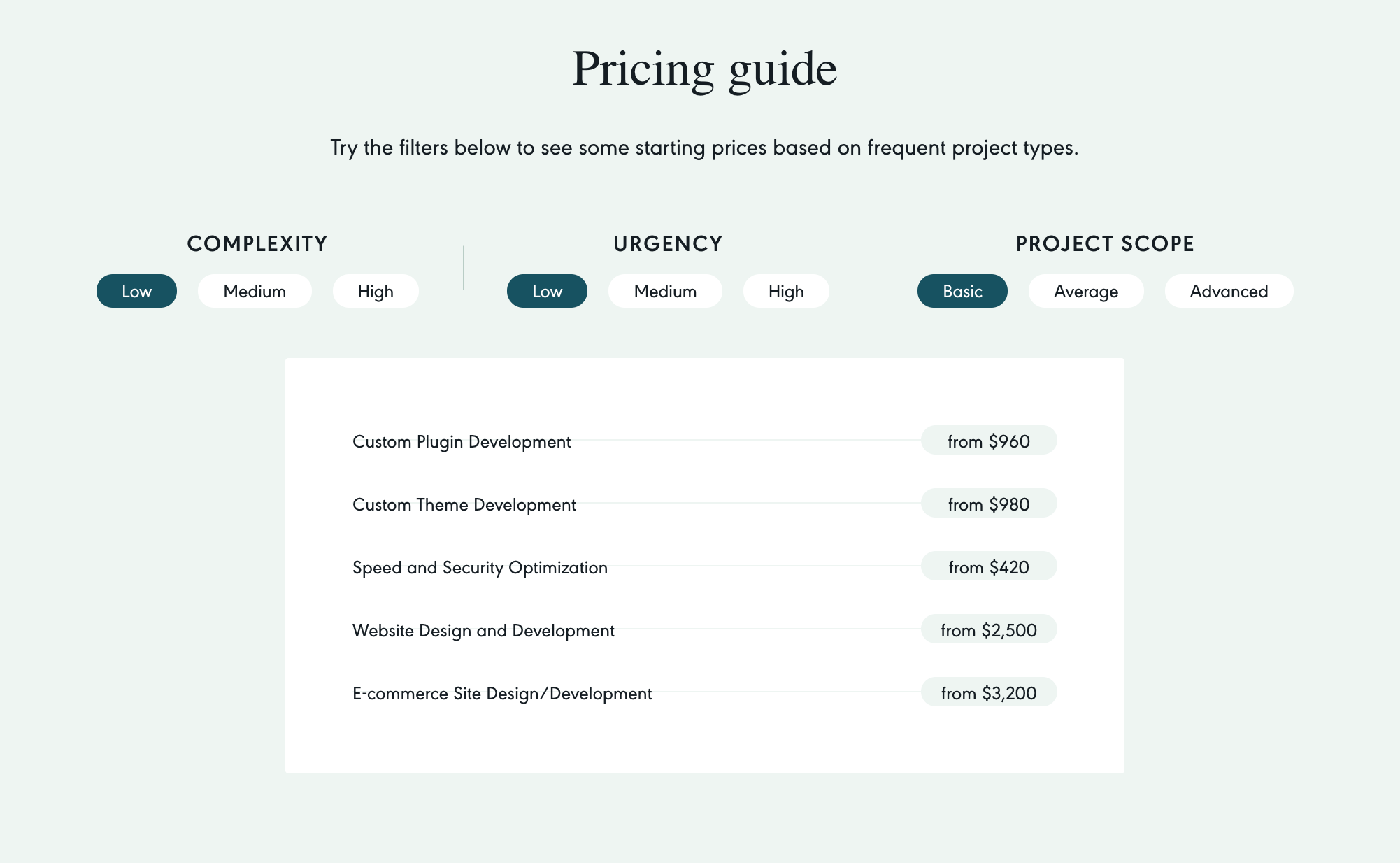Click the 'Try the filters below' description text
The image size is (1400, 863).
point(704,148)
